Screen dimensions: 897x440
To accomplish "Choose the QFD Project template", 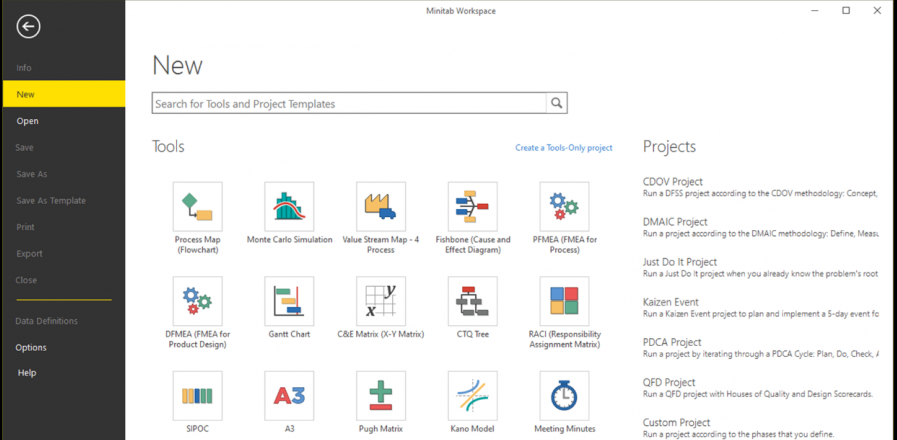I will (x=760, y=387).
